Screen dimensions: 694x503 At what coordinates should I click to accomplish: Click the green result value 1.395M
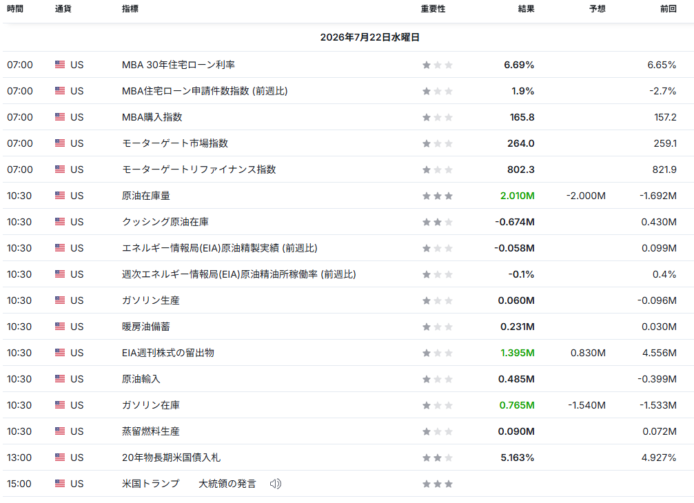coord(517,353)
